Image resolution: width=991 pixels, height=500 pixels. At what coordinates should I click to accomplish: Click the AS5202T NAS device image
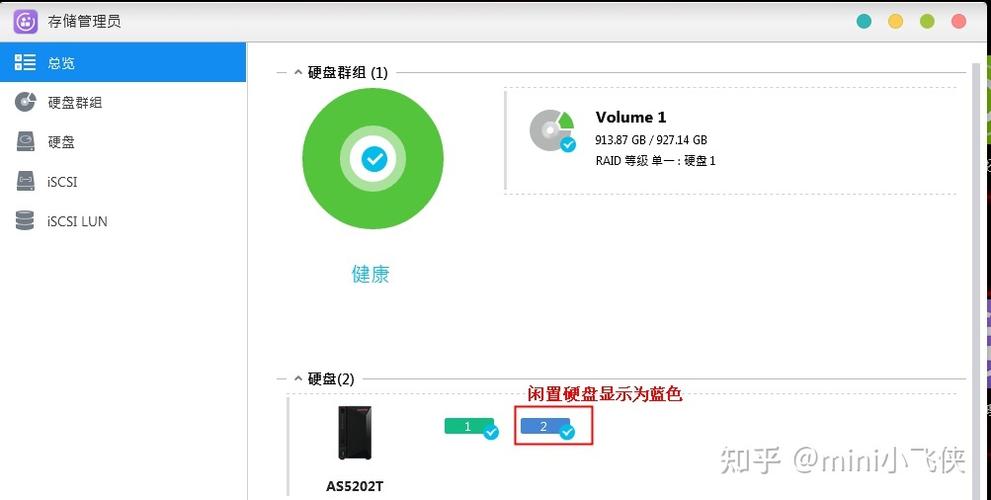(x=355, y=433)
